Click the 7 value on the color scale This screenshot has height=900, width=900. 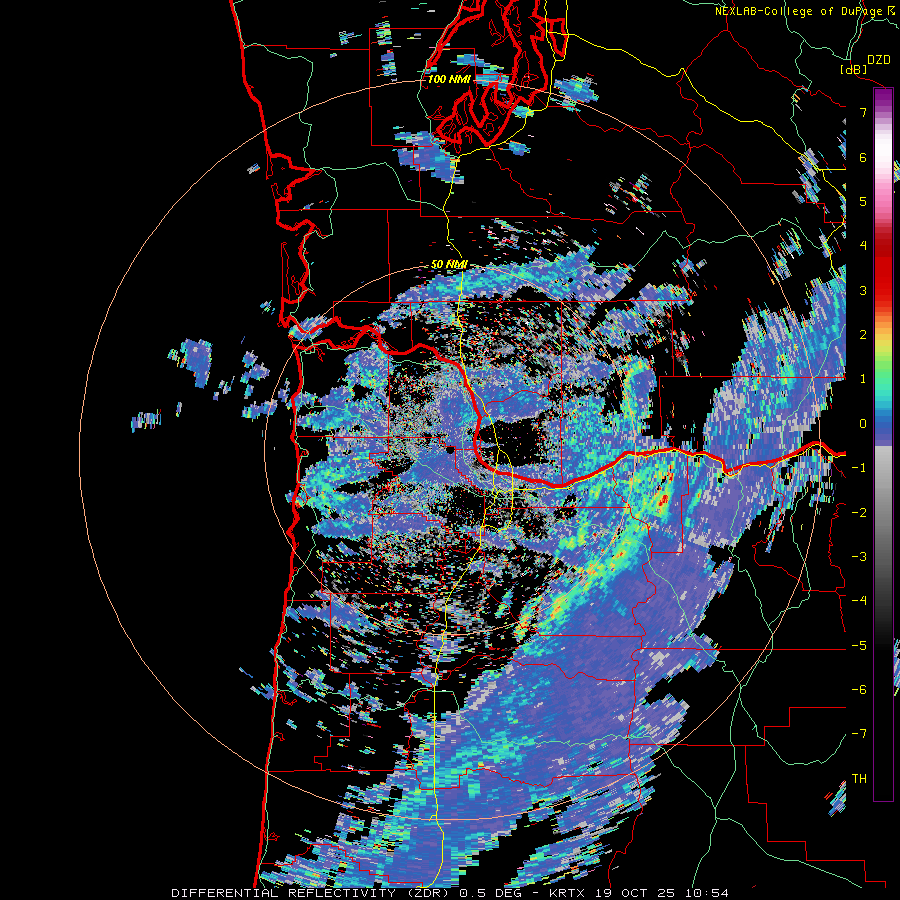coord(863,112)
